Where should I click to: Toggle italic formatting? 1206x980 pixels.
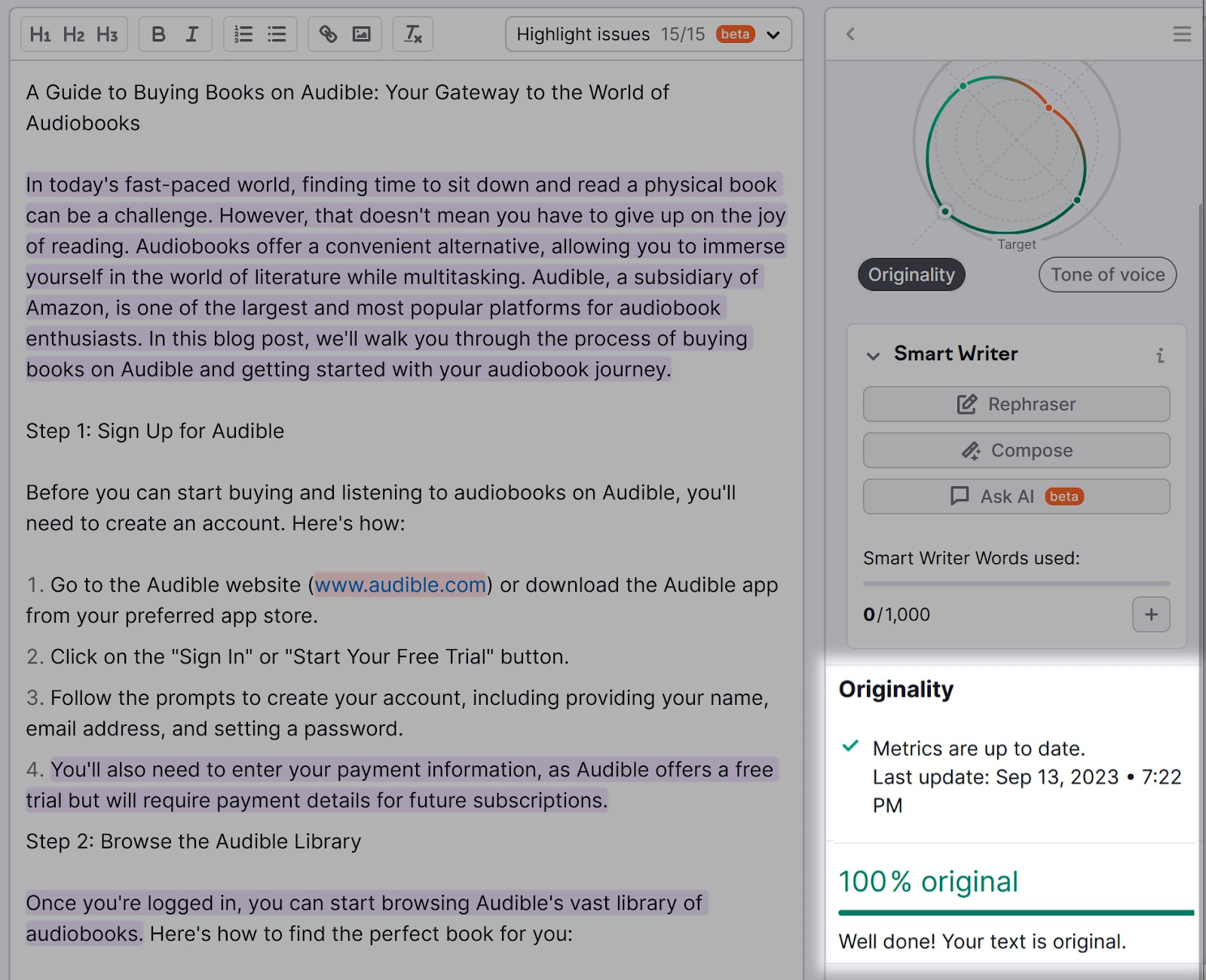192,34
